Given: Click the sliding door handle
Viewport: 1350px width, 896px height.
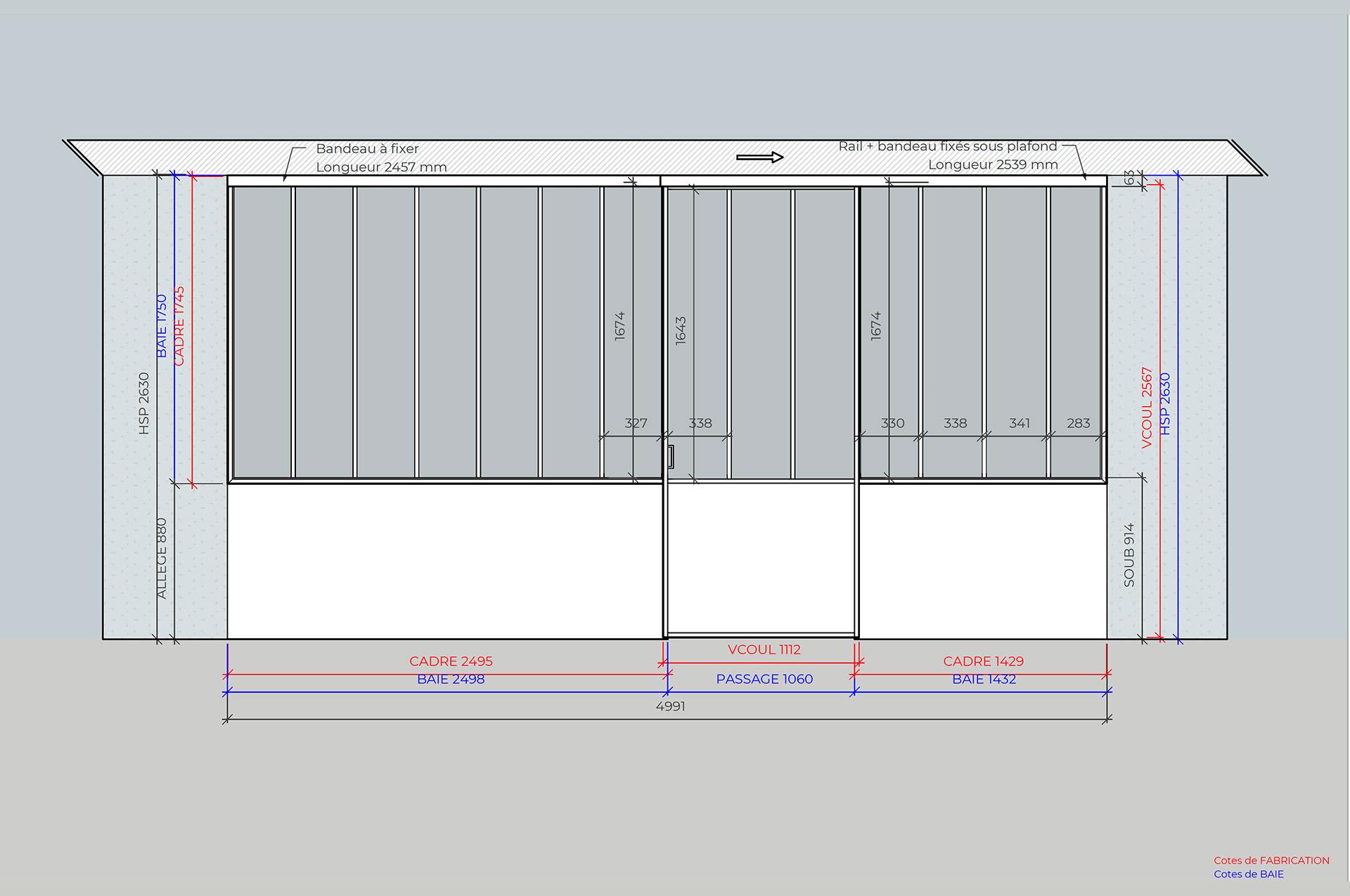Looking at the screenshot, I should [x=671, y=457].
